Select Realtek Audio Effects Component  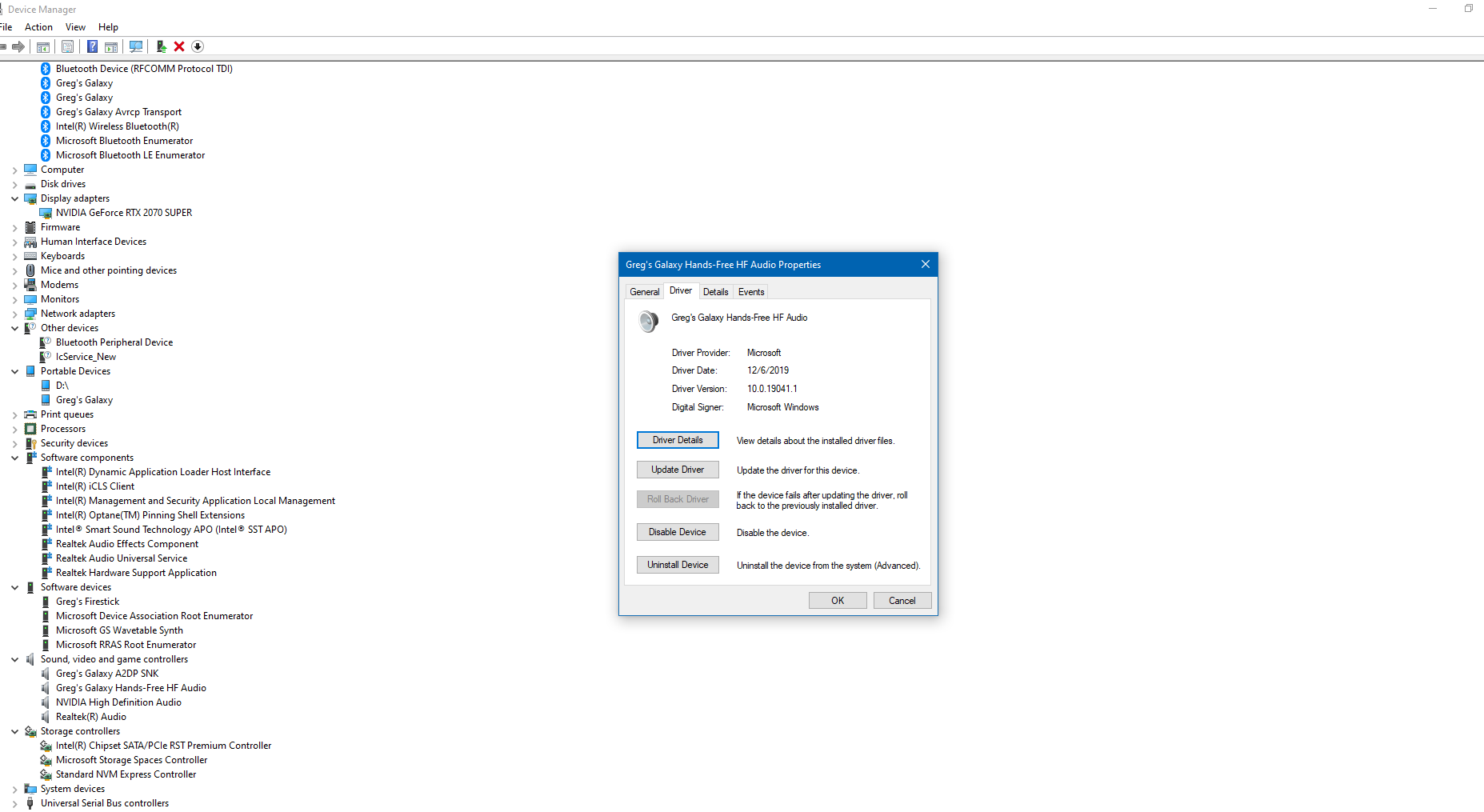[x=127, y=544]
